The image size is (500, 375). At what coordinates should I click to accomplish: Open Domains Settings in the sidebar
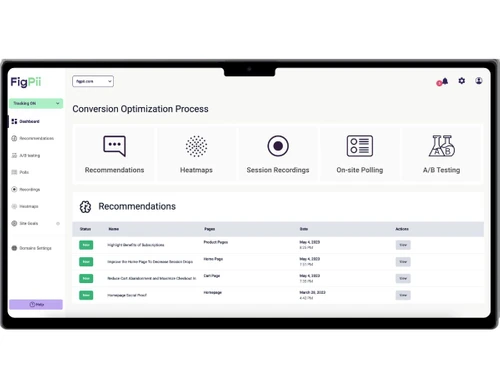pos(35,248)
